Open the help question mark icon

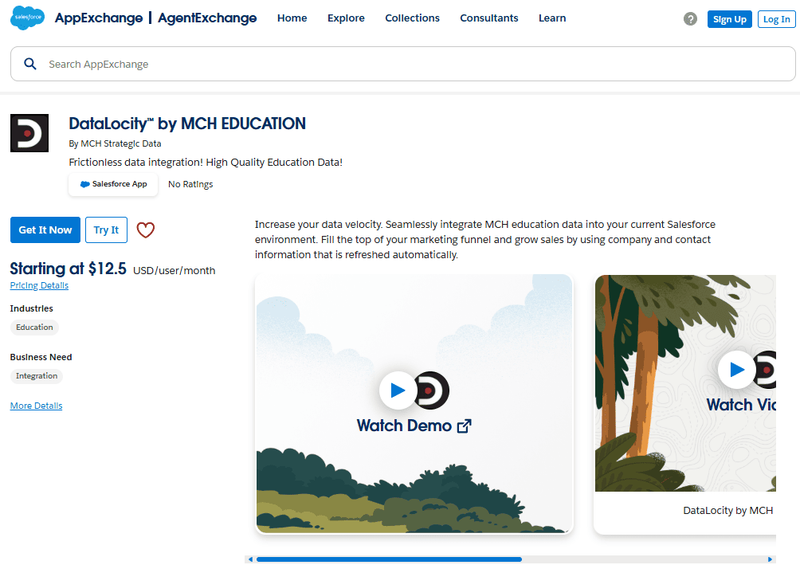click(x=690, y=19)
